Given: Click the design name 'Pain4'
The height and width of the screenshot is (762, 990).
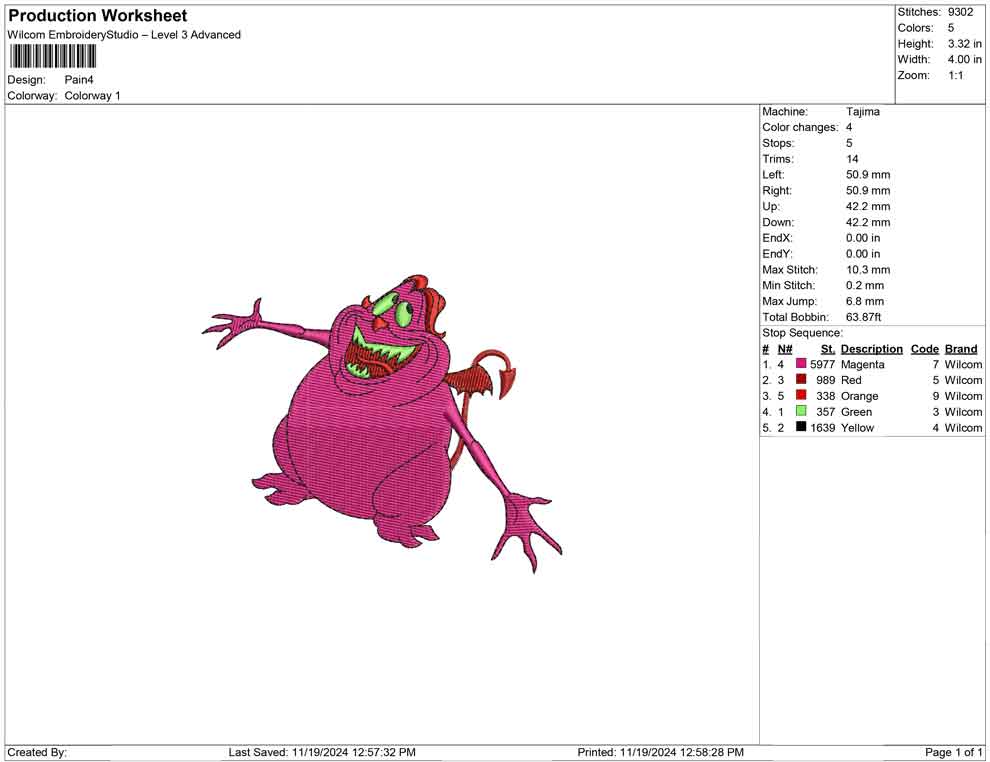Looking at the screenshot, I should coord(79,80).
